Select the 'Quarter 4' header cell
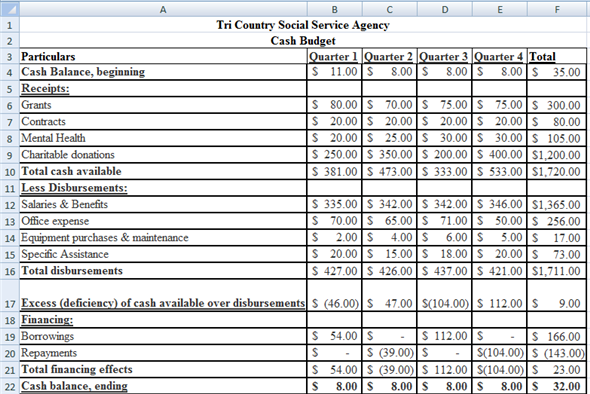The height and width of the screenshot is (394, 590). click(x=500, y=56)
